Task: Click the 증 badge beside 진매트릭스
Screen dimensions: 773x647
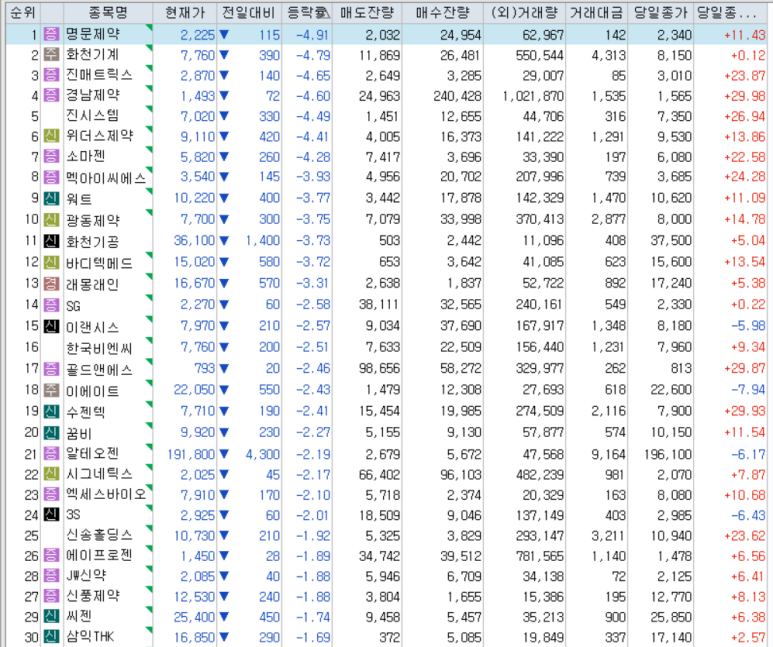Action: [x=51, y=75]
